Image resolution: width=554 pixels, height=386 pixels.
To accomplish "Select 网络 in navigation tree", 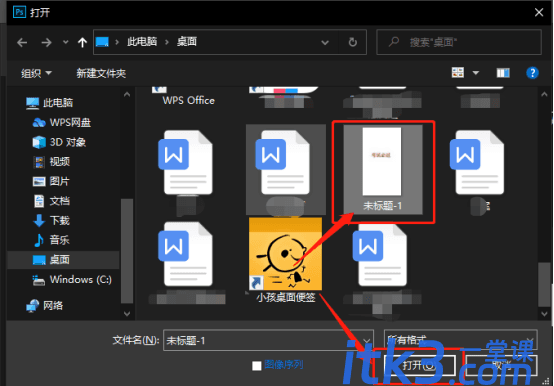I will (45, 305).
